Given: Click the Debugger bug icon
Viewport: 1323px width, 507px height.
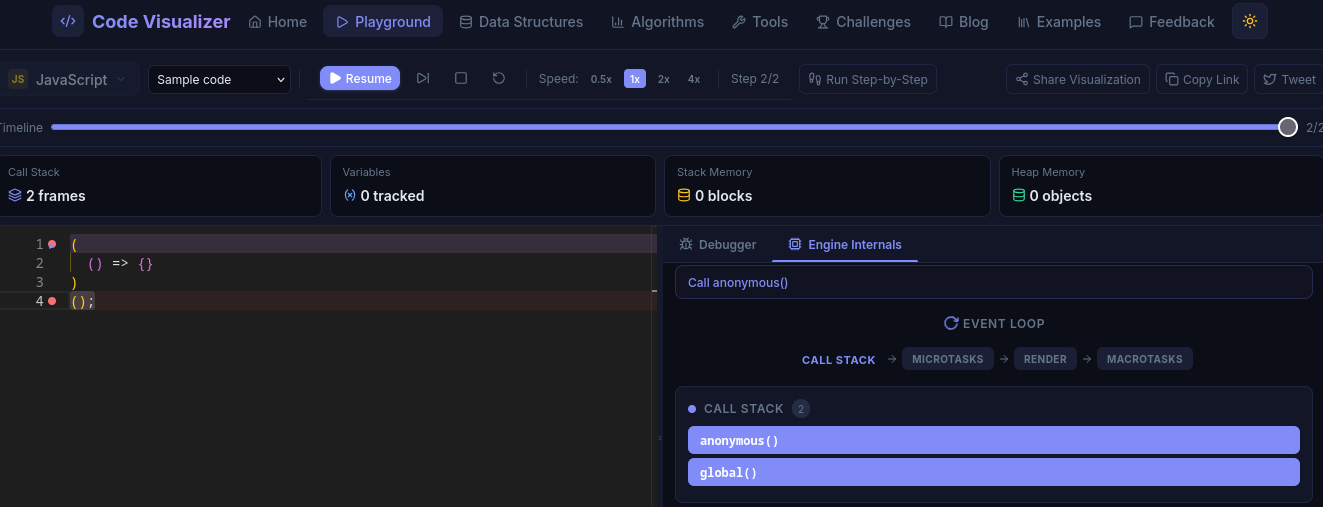Looking at the screenshot, I should pyautogui.click(x=686, y=244).
